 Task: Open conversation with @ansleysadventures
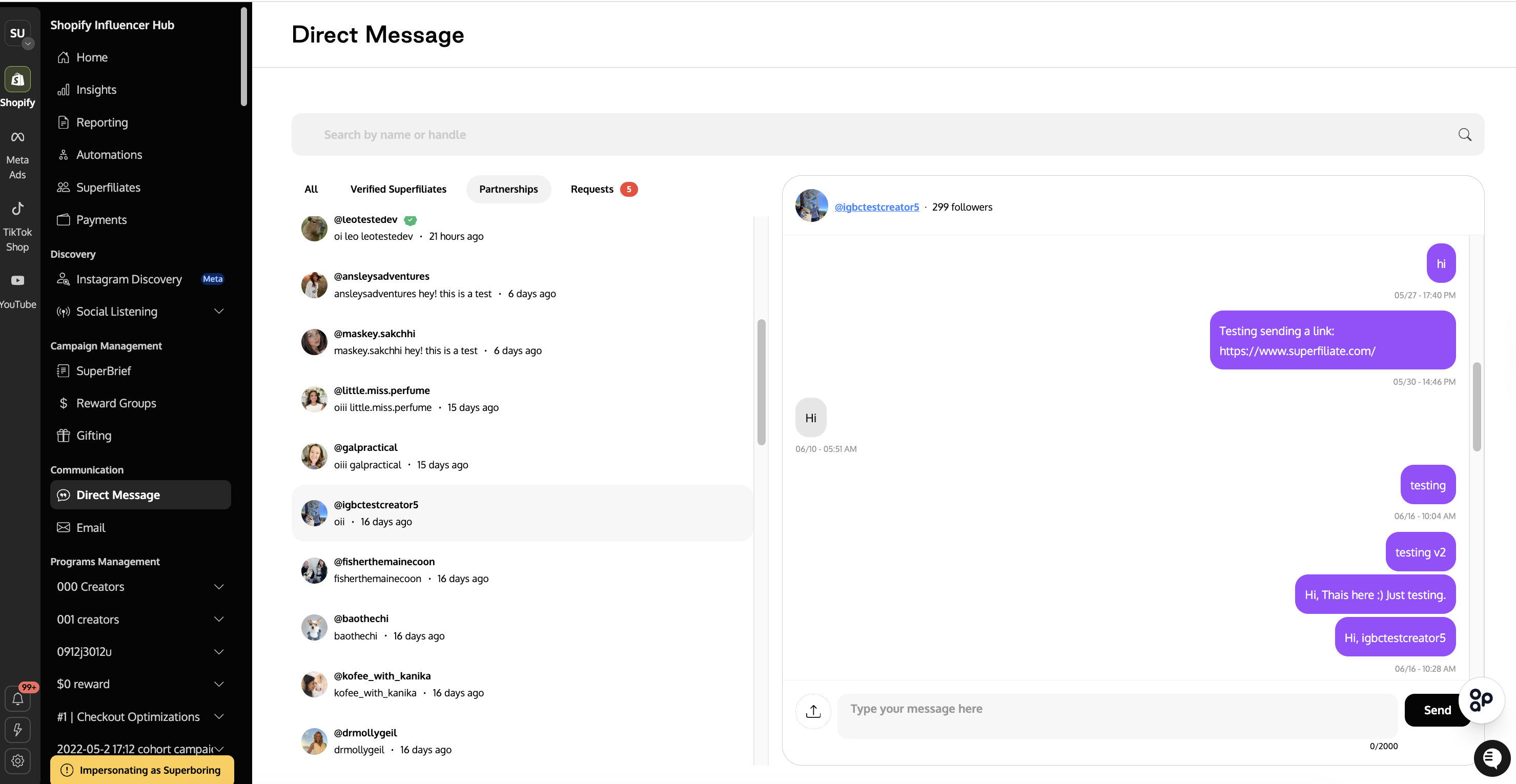click(x=523, y=285)
